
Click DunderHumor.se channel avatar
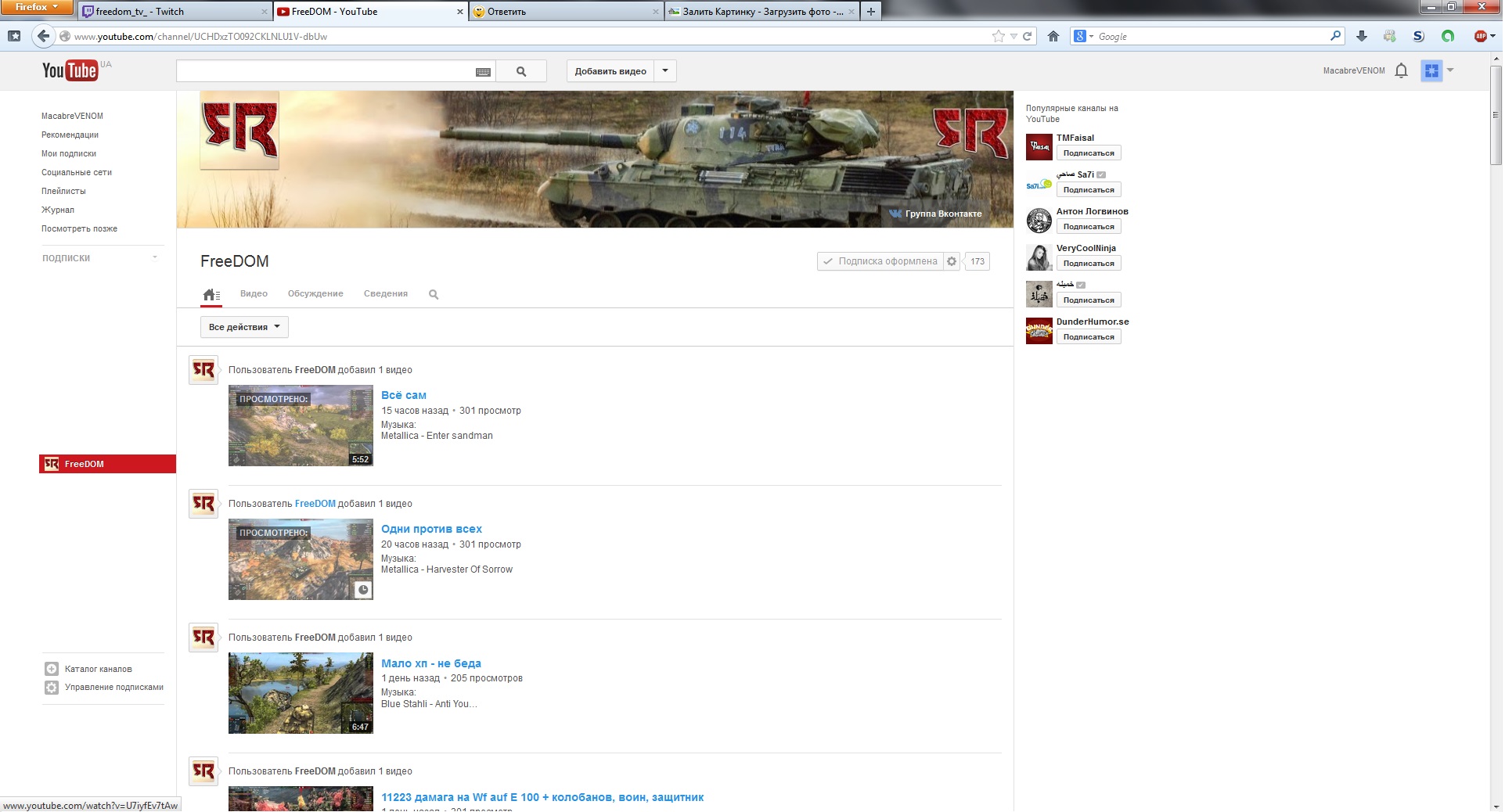click(x=1039, y=330)
